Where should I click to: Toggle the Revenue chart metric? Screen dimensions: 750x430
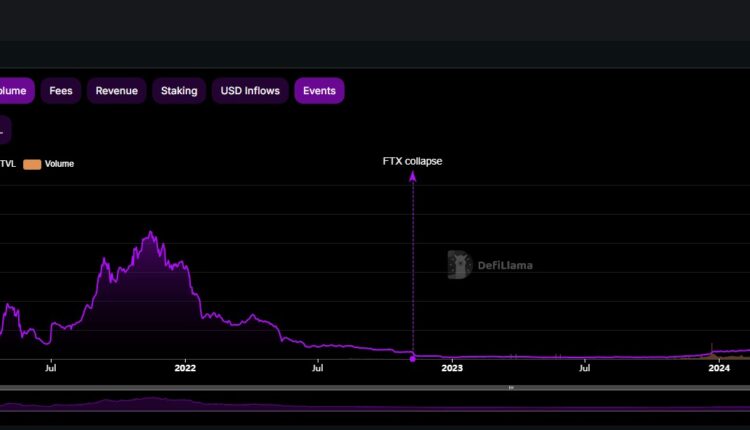[x=116, y=91]
